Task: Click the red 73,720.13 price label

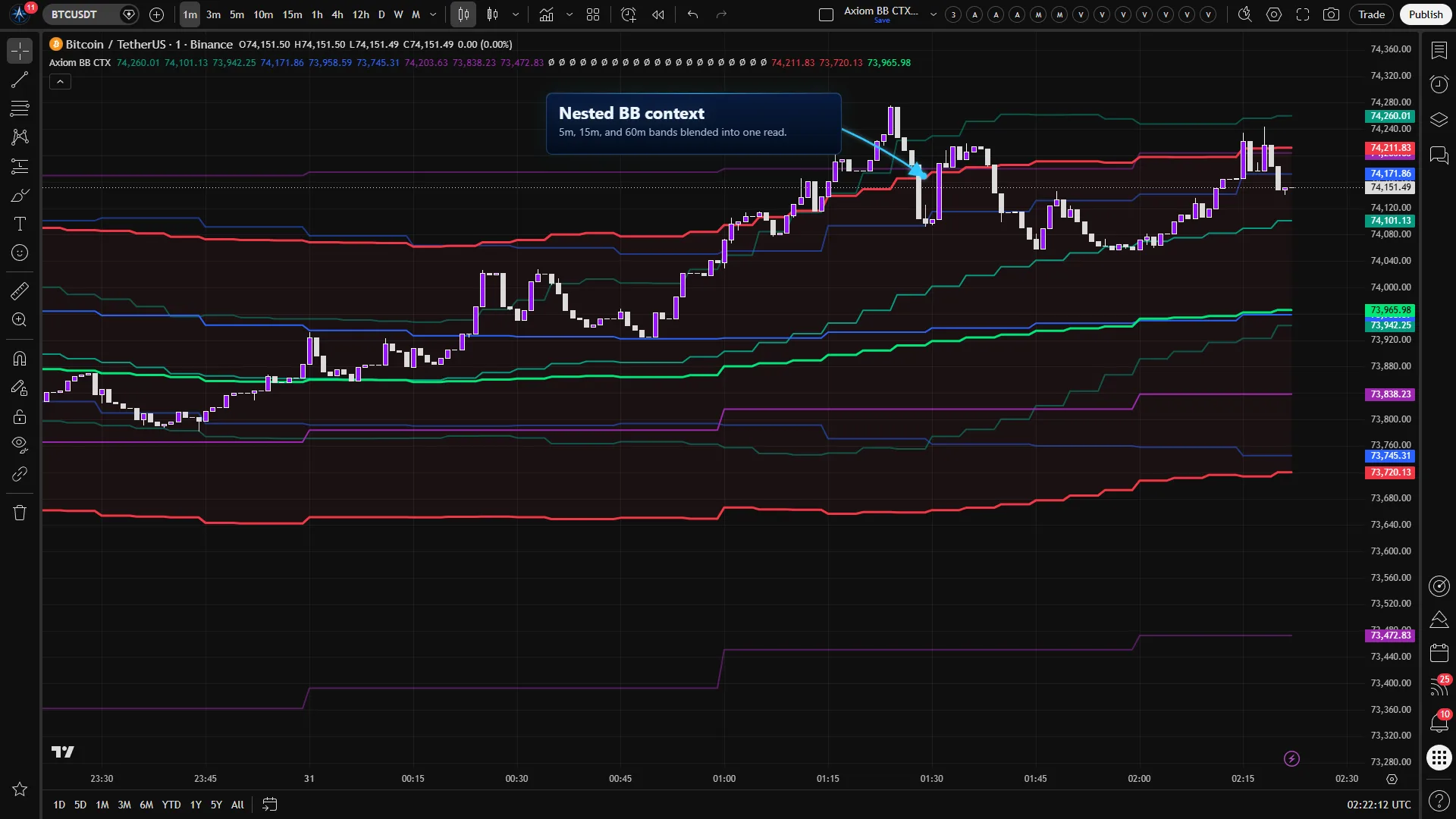Action: pyautogui.click(x=1390, y=472)
